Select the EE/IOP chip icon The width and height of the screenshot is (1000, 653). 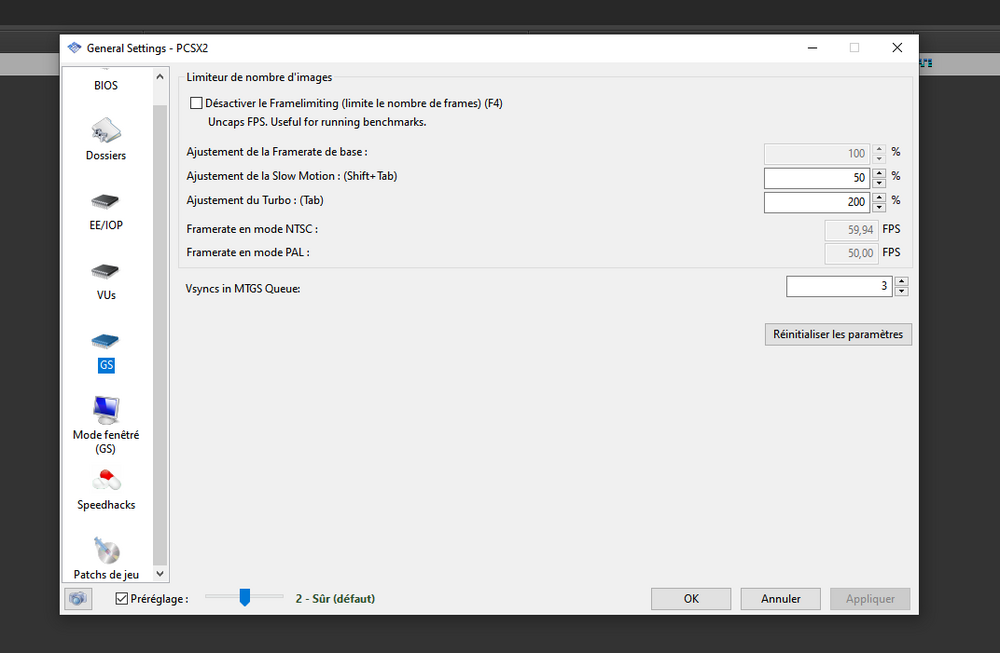point(106,201)
